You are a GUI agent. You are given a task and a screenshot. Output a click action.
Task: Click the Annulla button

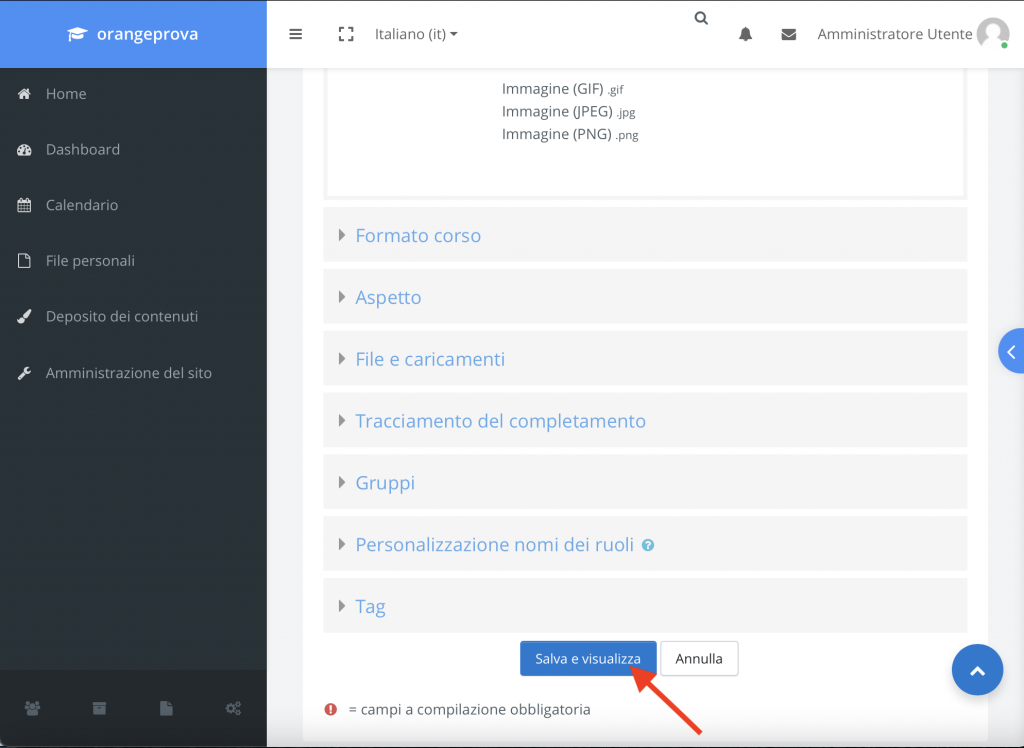pyautogui.click(x=699, y=659)
